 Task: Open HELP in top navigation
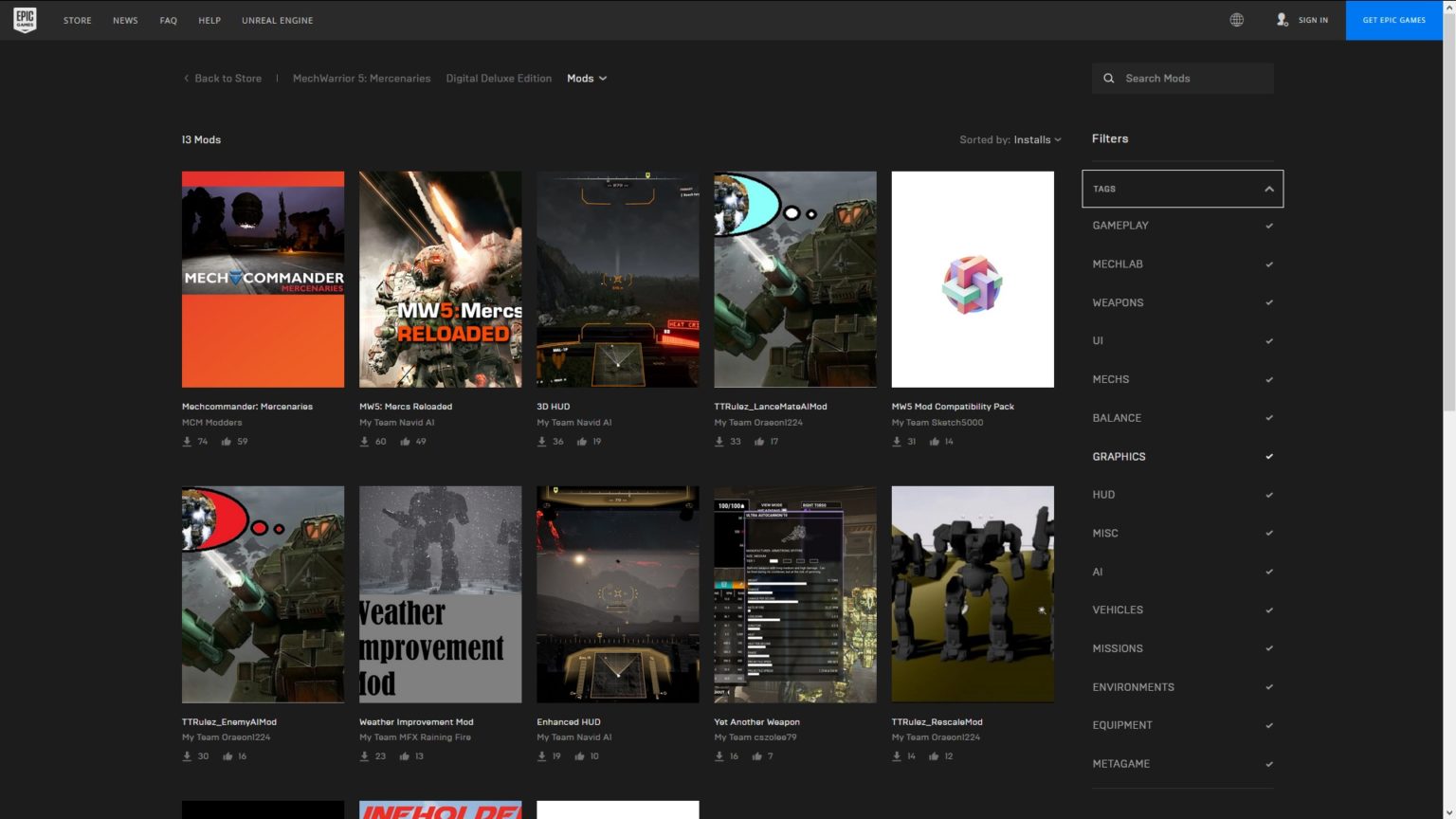click(209, 20)
